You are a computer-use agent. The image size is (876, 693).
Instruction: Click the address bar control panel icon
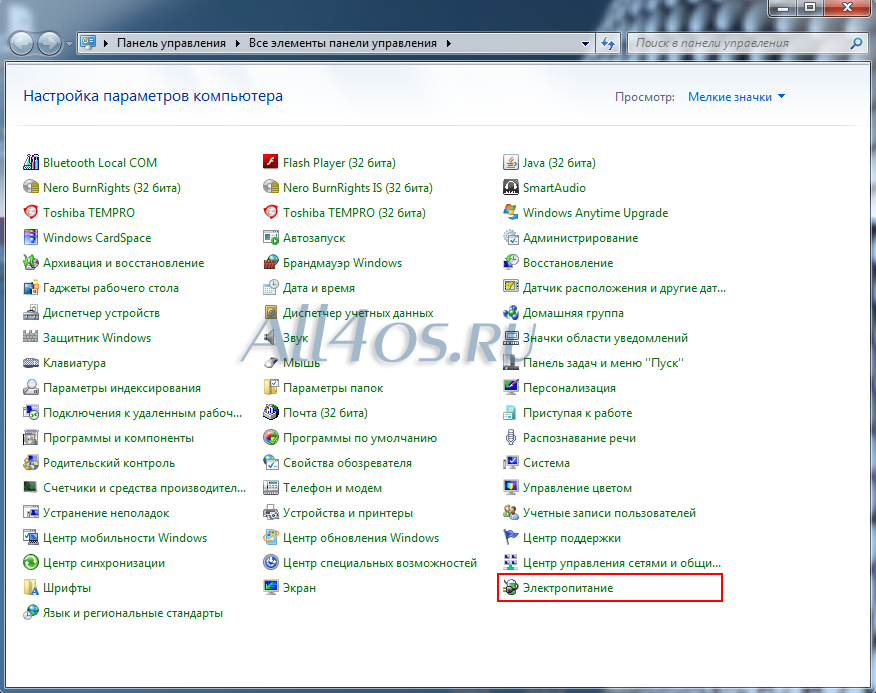tap(88, 42)
